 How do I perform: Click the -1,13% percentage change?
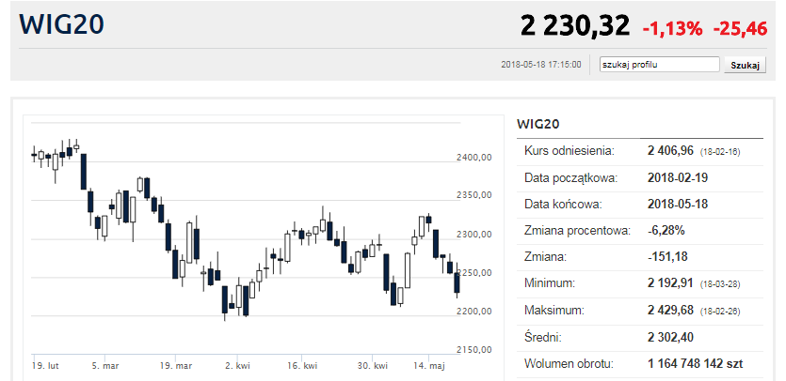tap(672, 29)
